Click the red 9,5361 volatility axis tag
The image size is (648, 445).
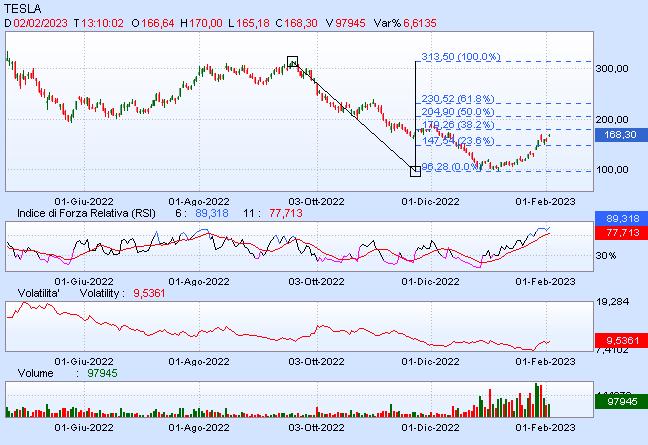point(621,341)
